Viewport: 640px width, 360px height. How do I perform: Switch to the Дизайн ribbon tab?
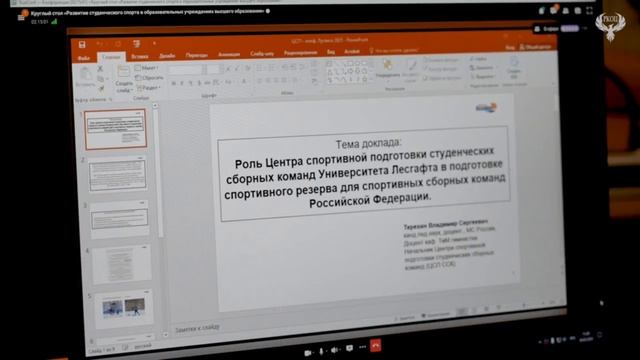point(167,56)
